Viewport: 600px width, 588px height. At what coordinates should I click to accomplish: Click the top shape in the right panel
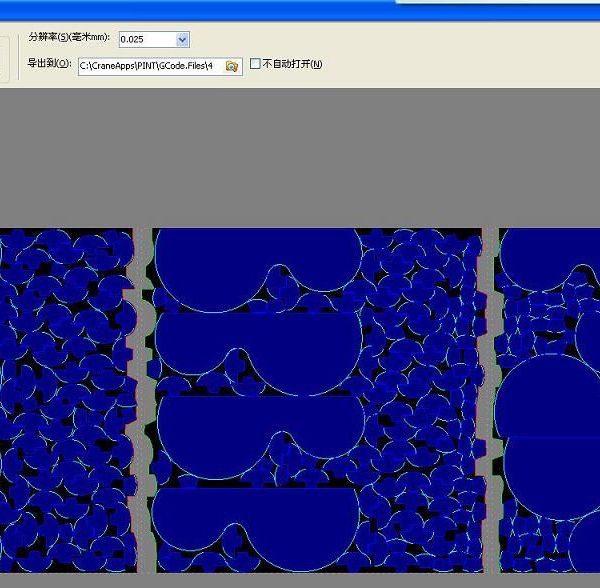550,260
